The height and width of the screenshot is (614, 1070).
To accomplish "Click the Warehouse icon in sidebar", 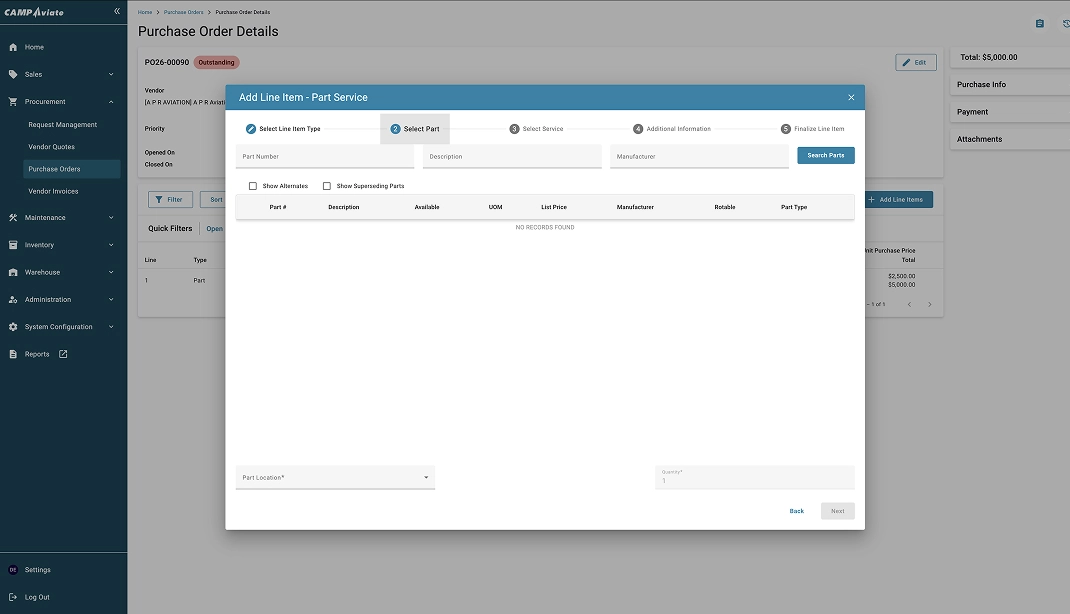I will tap(13, 272).
